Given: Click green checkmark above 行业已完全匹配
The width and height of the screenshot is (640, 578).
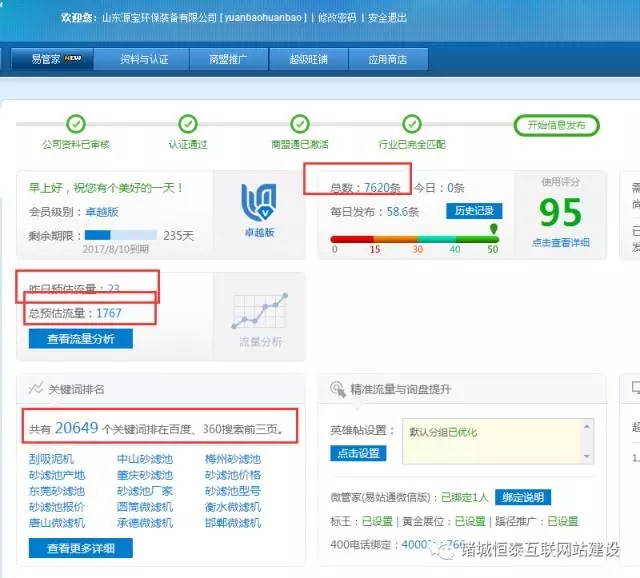Looking at the screenshot, I should tap(411, 124).
